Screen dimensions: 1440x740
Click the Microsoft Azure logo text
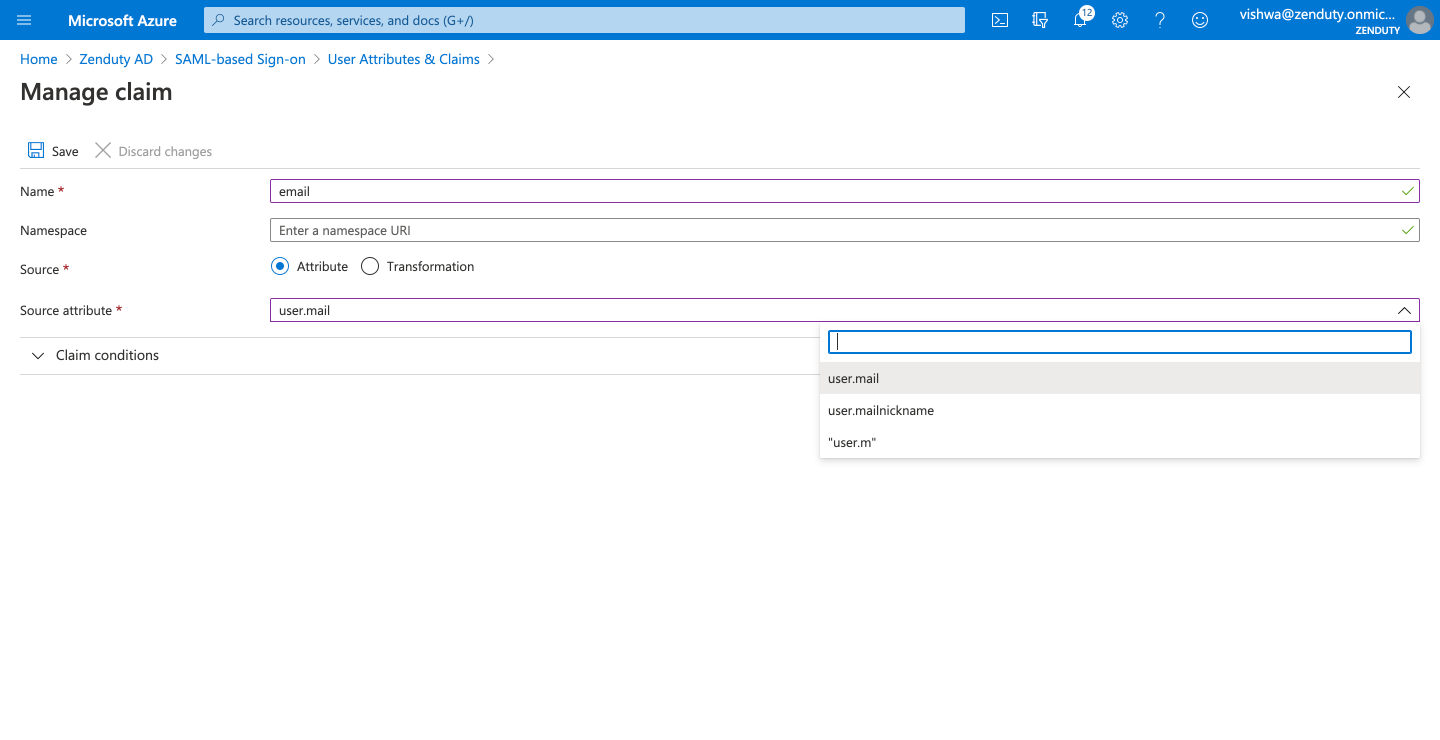(122, 20)
